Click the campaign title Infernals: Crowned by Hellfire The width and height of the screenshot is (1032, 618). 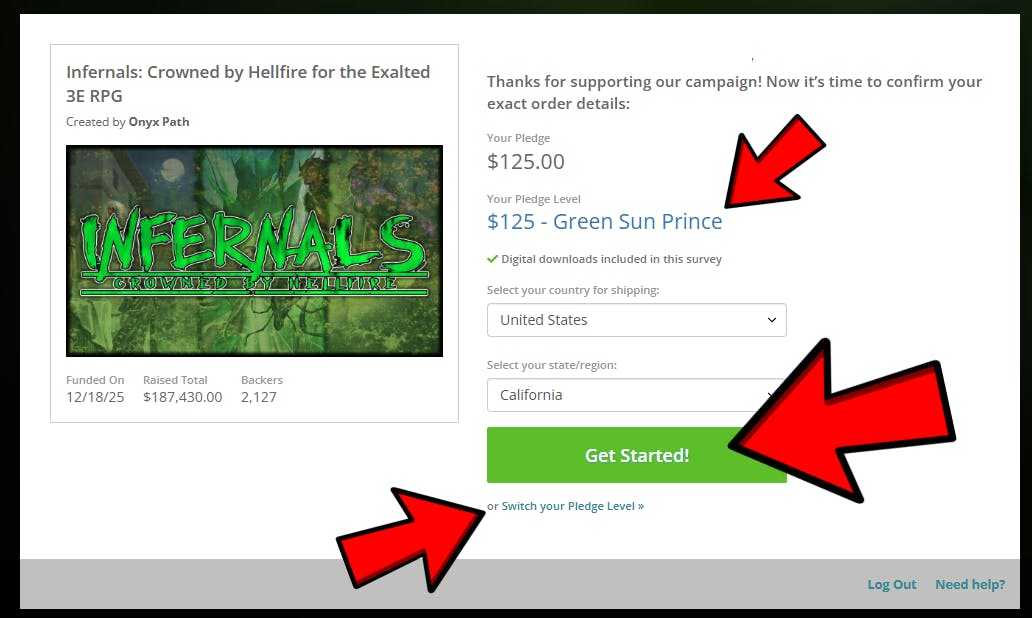coord(248,84)
